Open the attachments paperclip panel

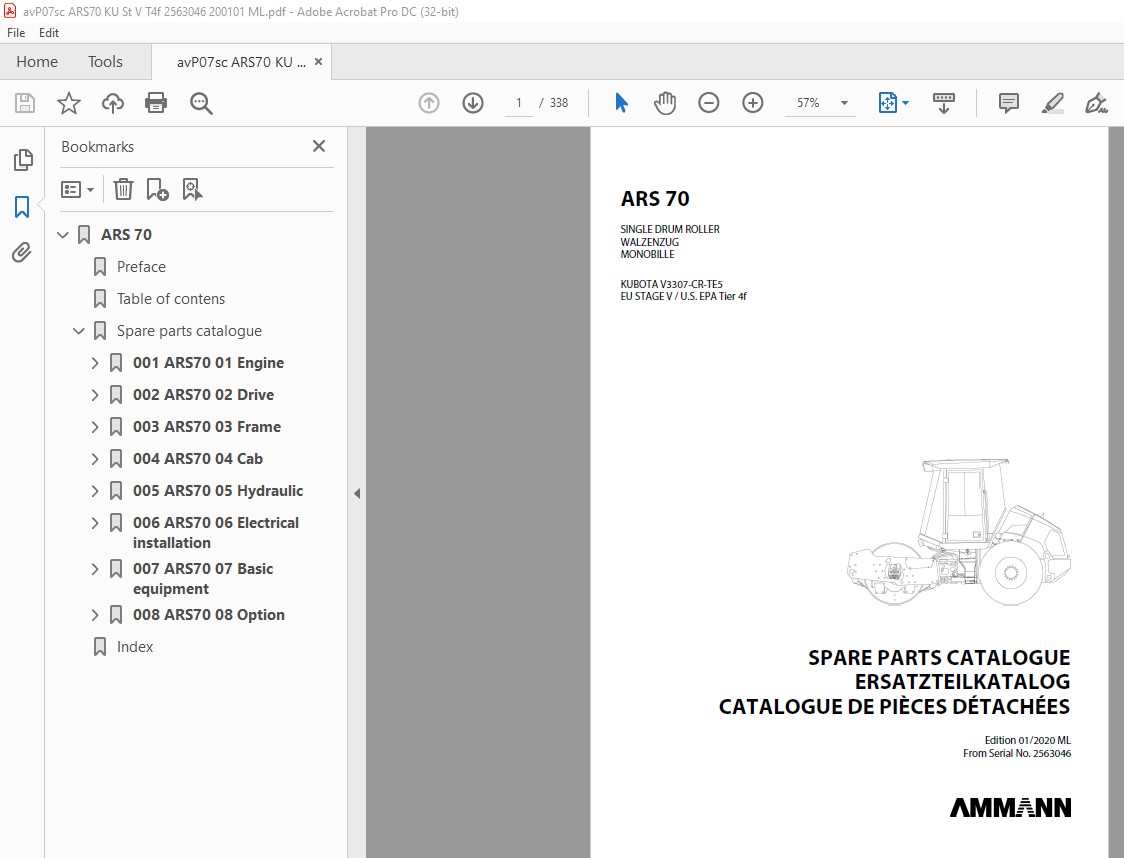click(22, 252)
